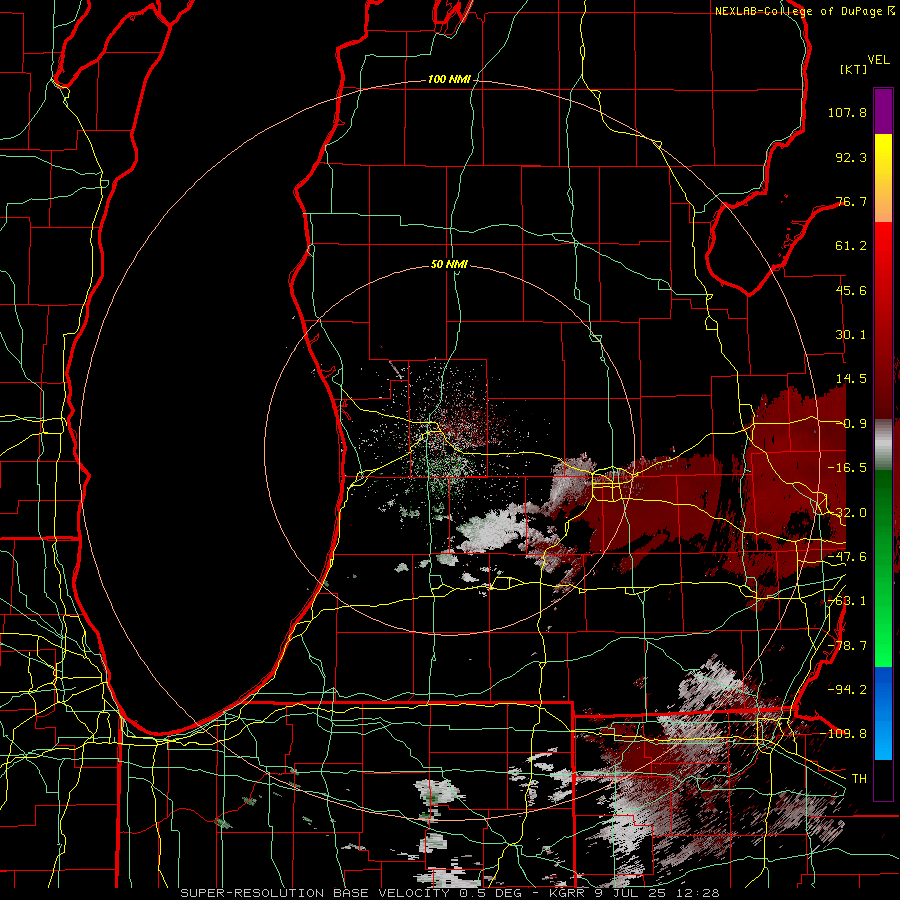Click the purple segment of color bar
Screen dimensions: 900x900
(883, 111)
